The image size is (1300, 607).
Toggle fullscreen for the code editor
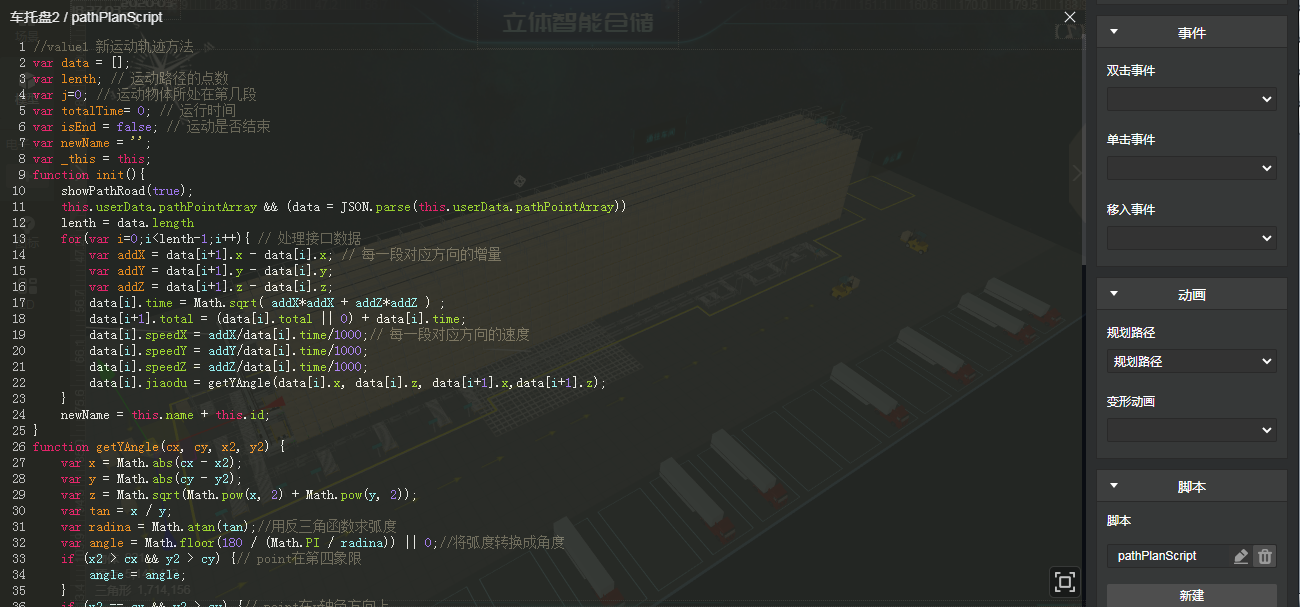pyautogui.click(x=1064, y=582)
